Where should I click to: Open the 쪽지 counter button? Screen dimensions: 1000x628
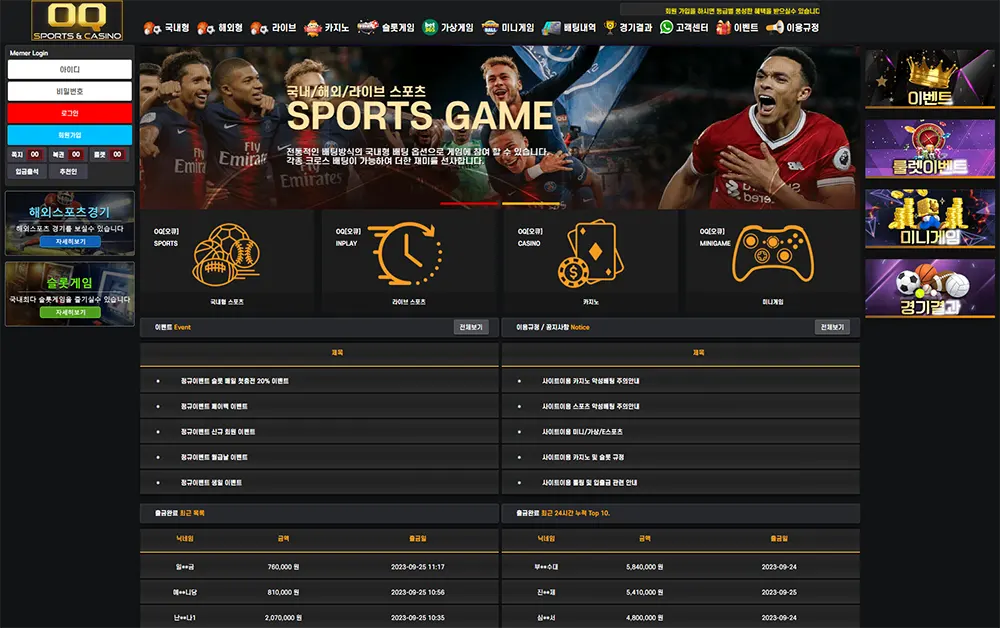tap(26, 154)
